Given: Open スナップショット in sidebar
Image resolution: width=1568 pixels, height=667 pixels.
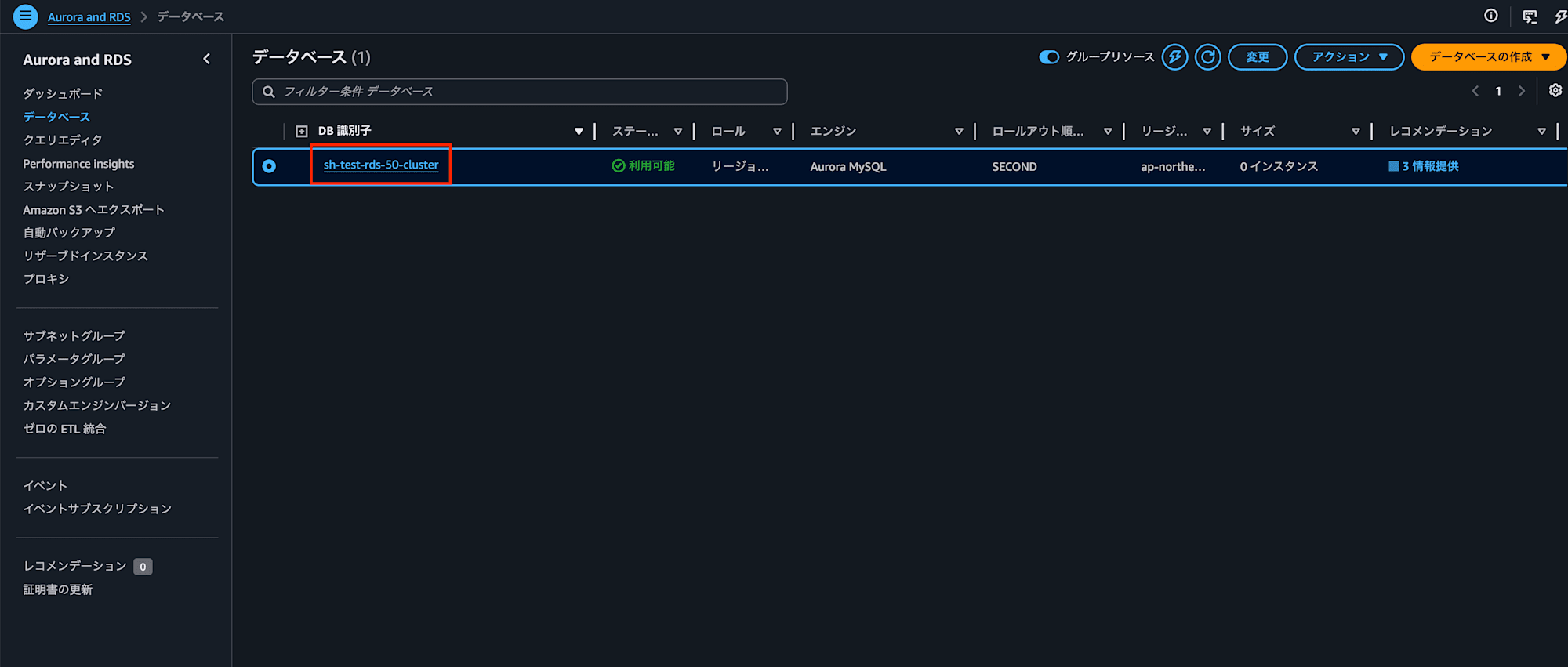Looking at the screenshot, I should [68, 187].
